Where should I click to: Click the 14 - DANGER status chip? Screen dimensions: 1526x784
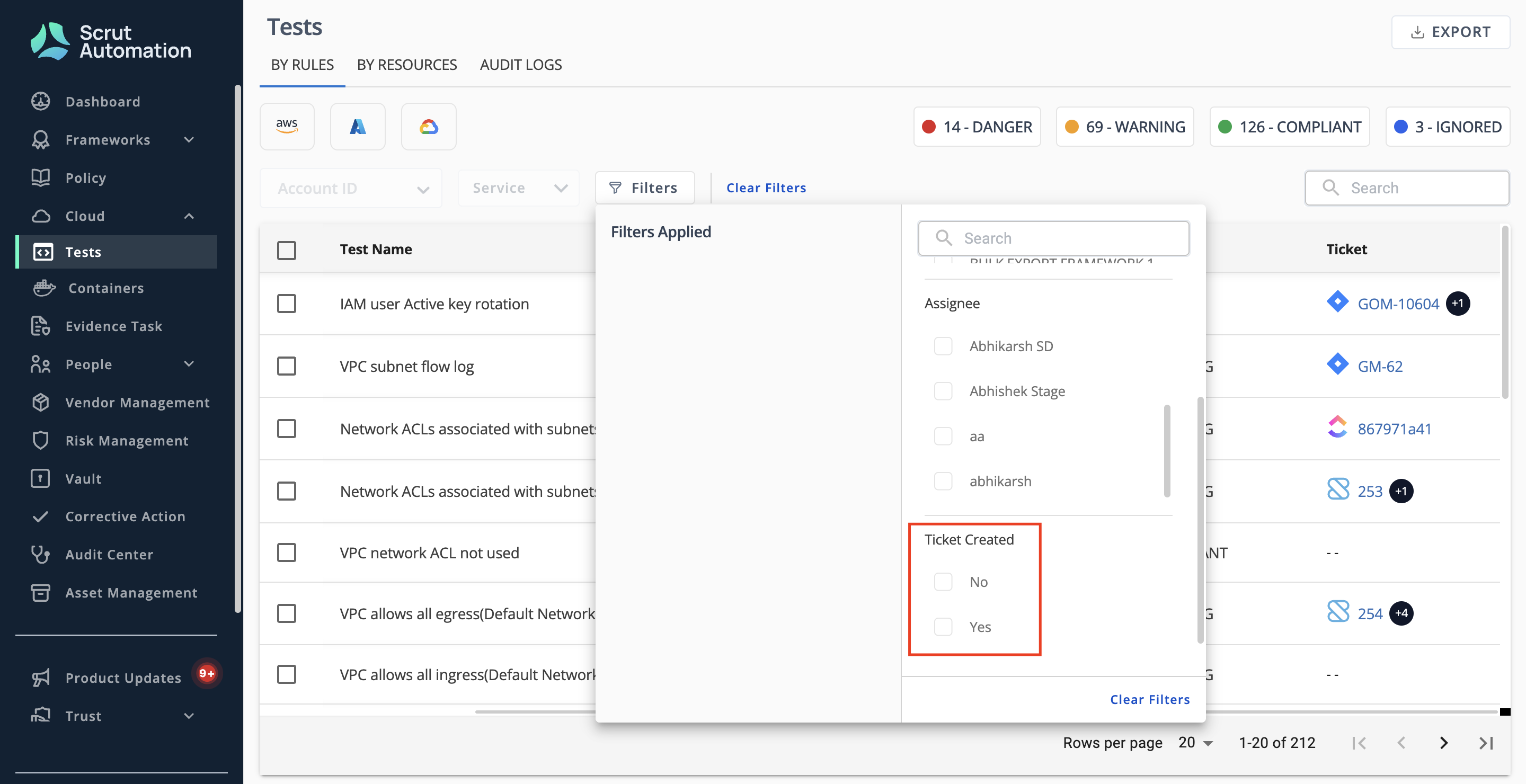tap(977, 127)
